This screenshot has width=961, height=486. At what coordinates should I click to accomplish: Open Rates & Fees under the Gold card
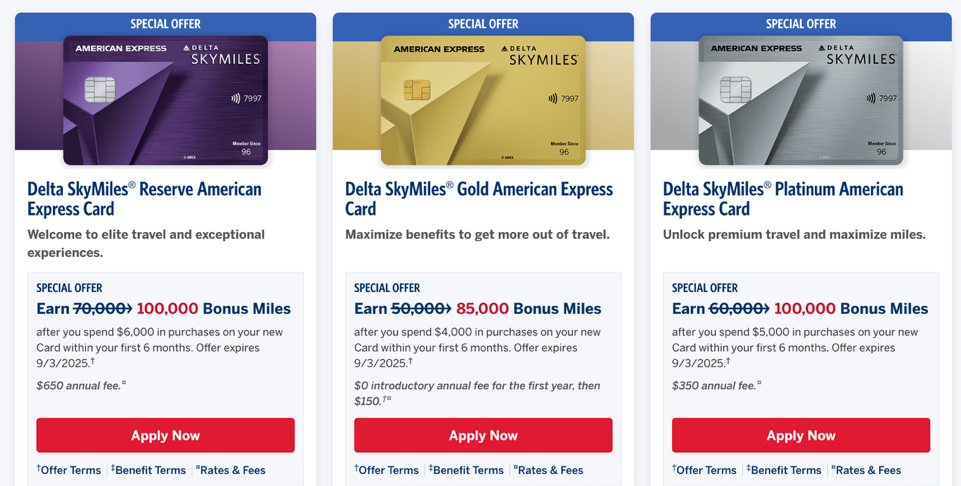(549, 470)
